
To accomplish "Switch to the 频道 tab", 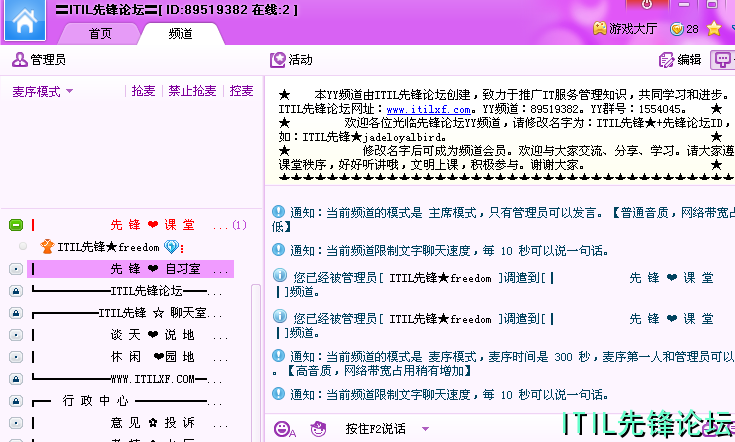I will [x=180, y=34].
